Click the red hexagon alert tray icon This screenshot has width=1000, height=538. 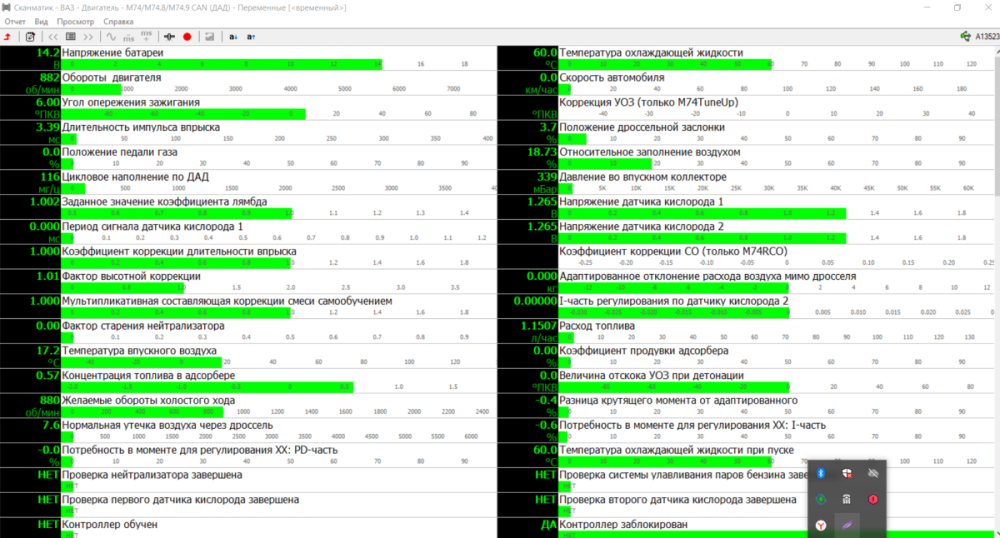pyautogui.click(x=873, y=499)
